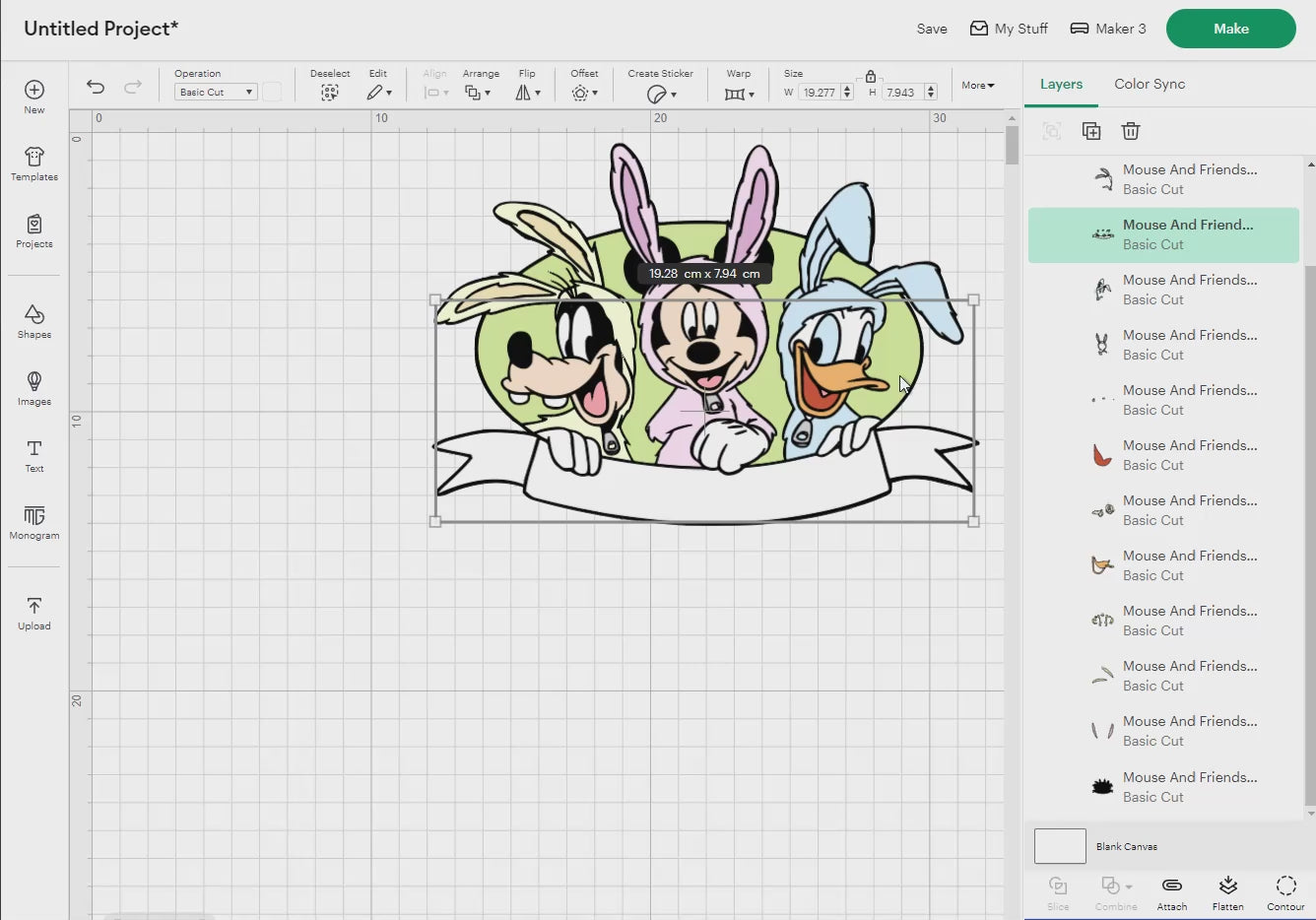Select the Maker 3 machine
1316x920 pixels.
1108,29
